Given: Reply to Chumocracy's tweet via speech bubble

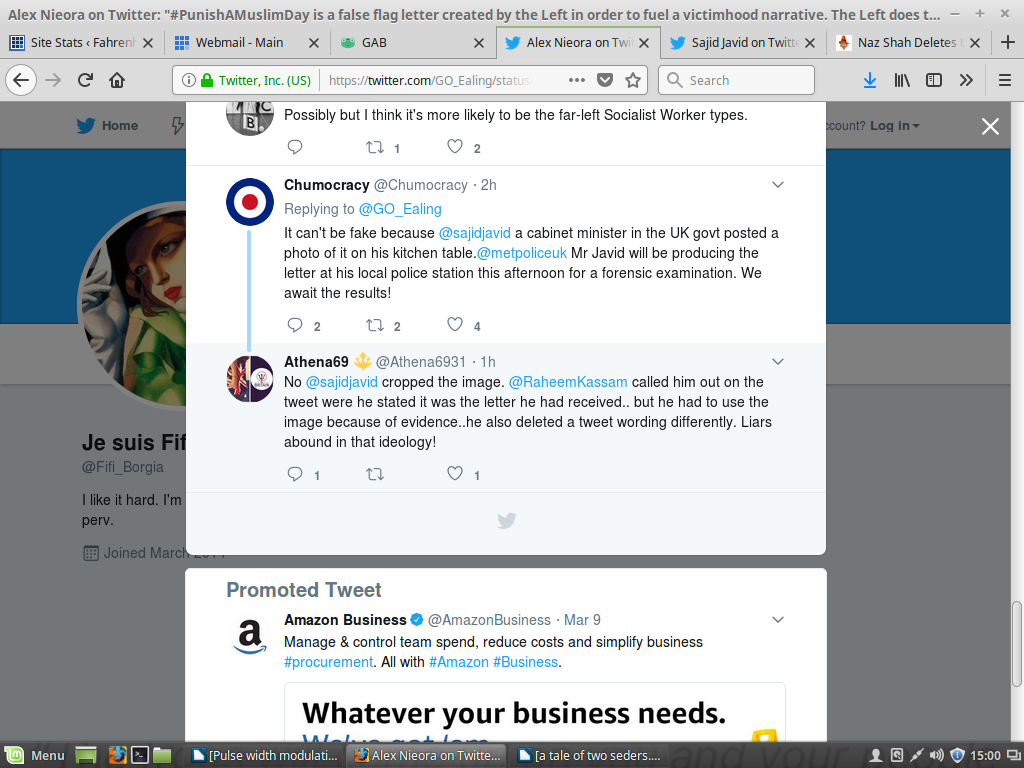Looking at the screenshot, I should click(x=295, y=325).
